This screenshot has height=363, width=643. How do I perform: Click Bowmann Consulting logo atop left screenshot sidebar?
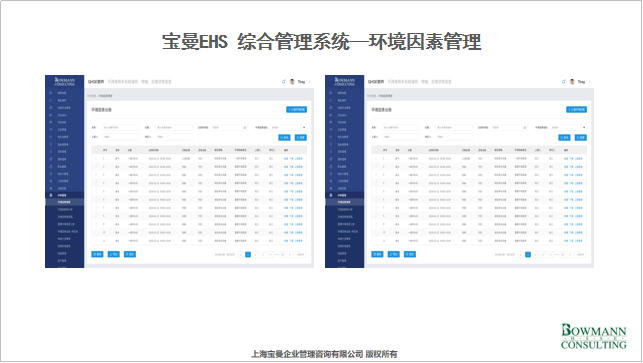65,82
